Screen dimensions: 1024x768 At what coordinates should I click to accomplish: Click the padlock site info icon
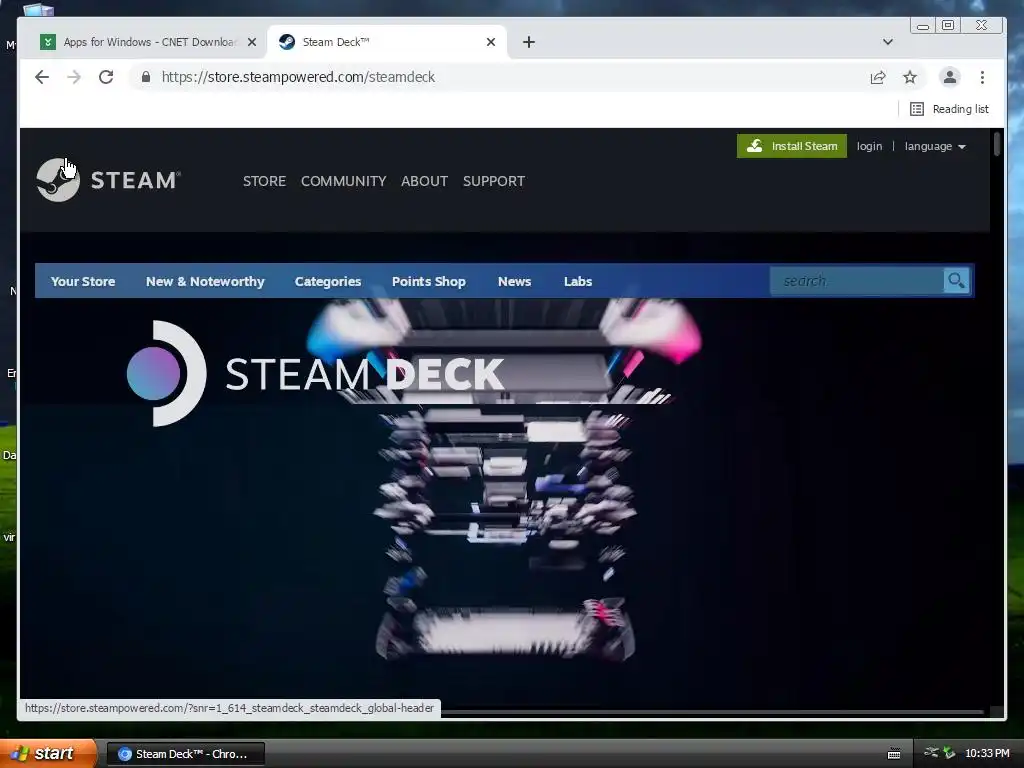[x=146, y=77]
